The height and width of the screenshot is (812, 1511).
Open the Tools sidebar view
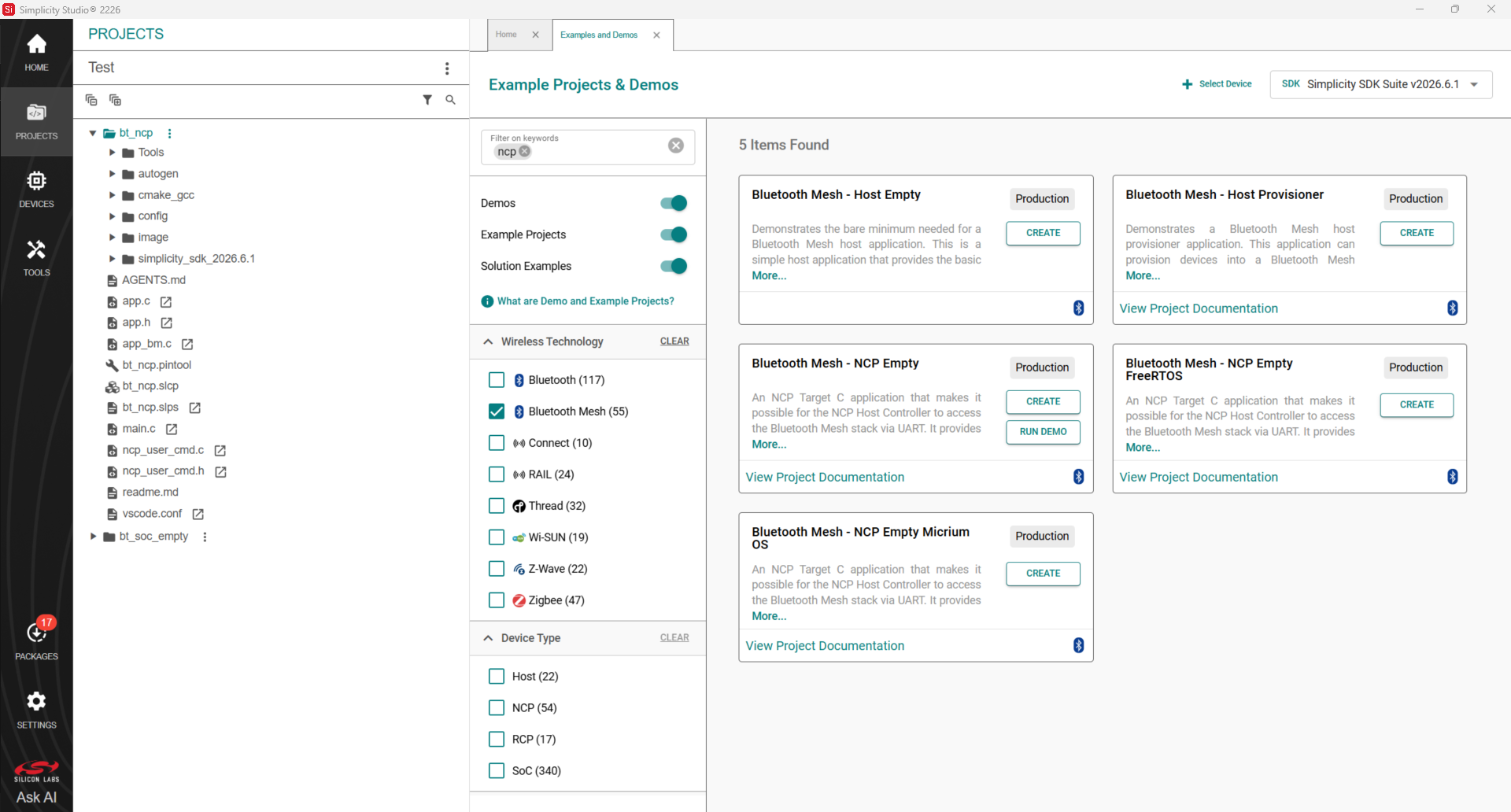[36, 258]
